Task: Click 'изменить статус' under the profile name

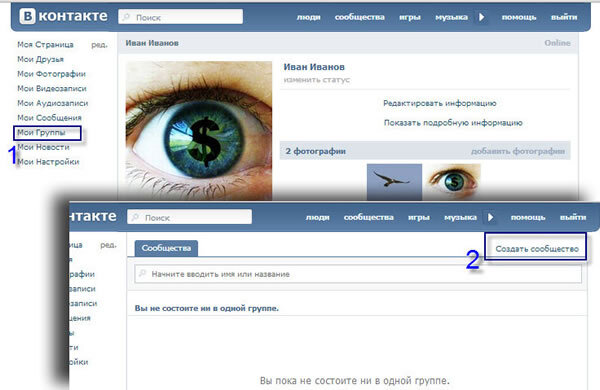Action: pyautogui.click(x=316, y=80)
